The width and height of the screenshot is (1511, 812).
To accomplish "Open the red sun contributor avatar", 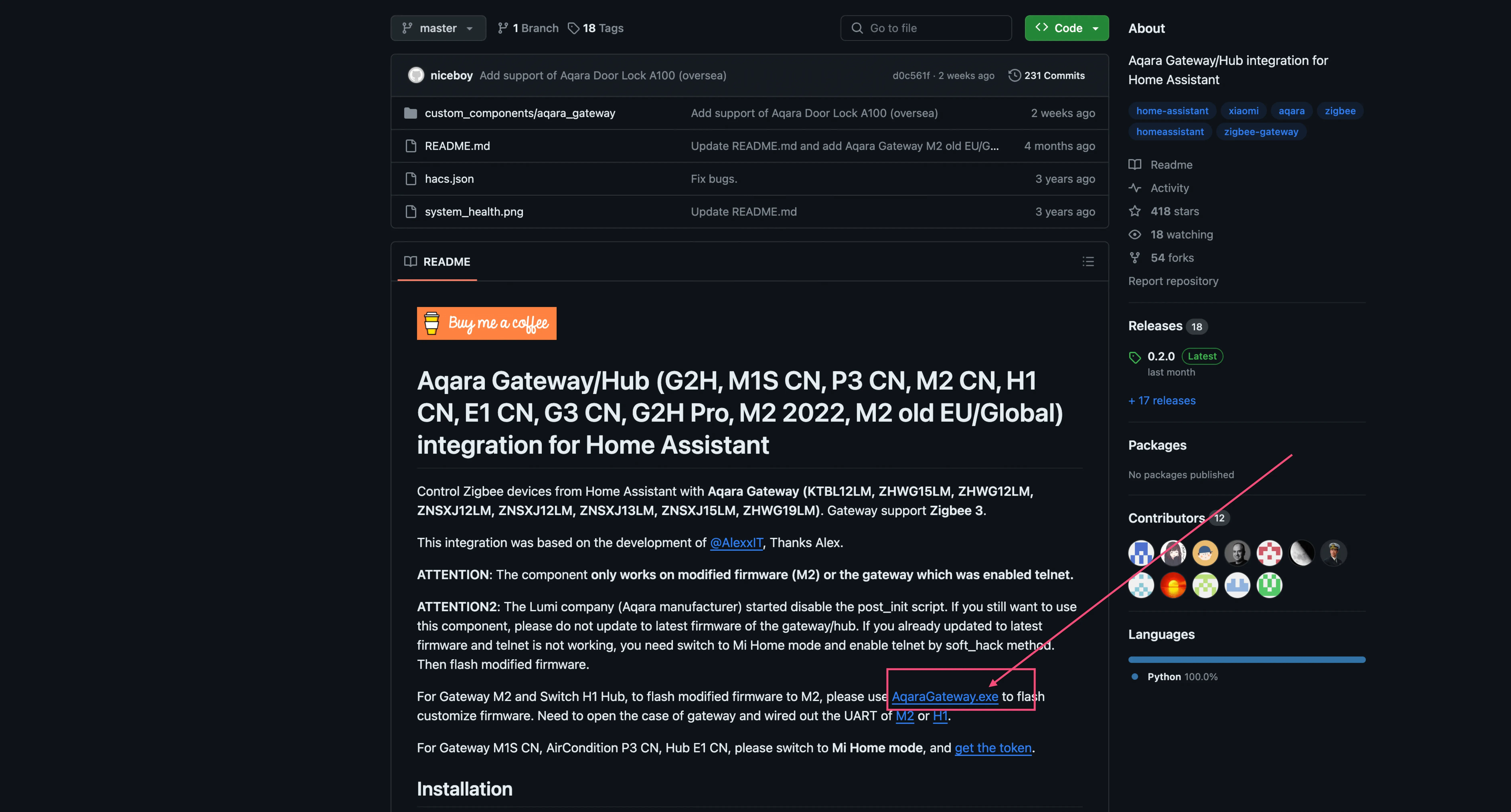I will click(1173, 585).
